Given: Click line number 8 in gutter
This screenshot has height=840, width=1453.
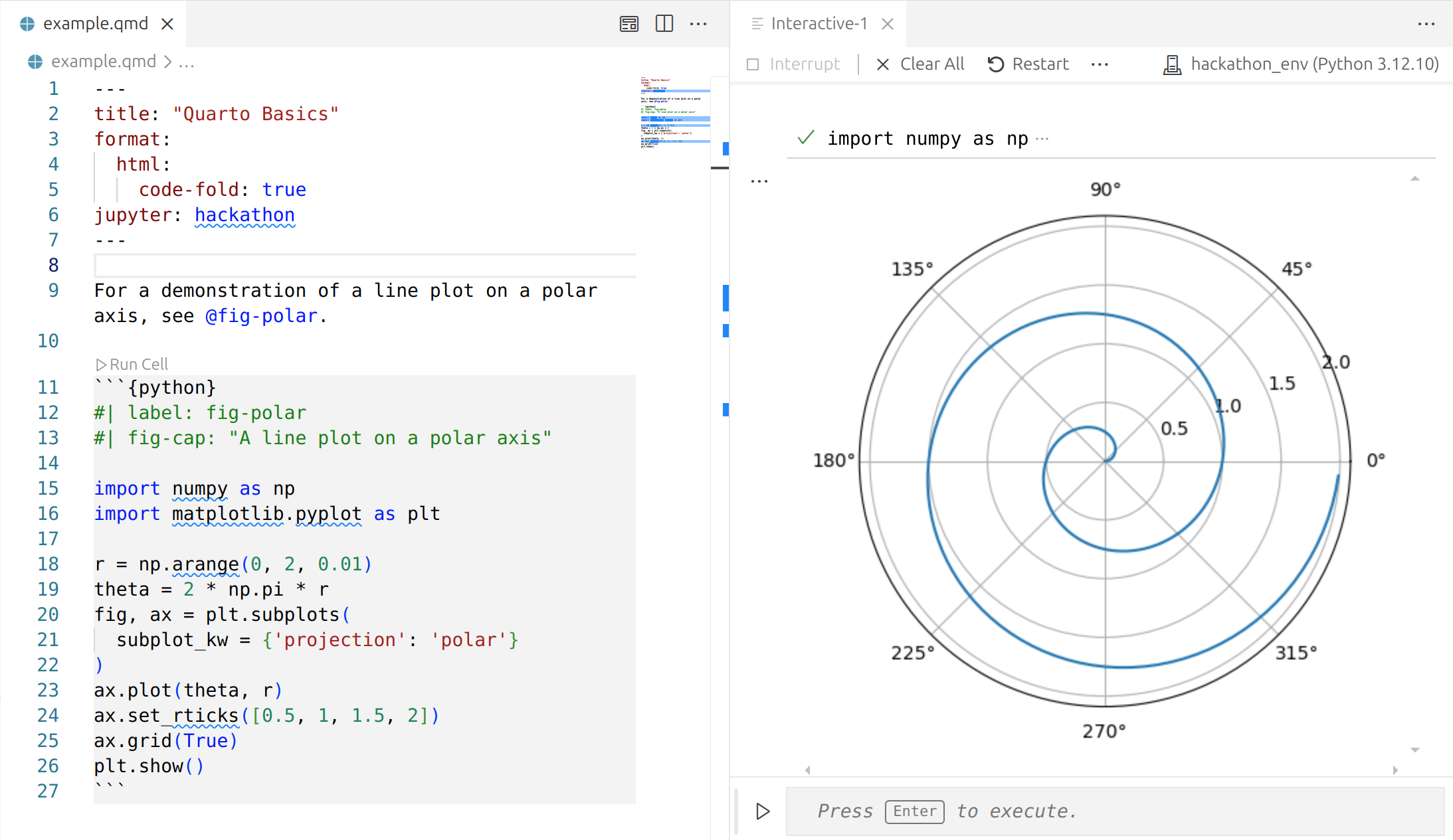Looking at the screenshot, I should [54, 266].
